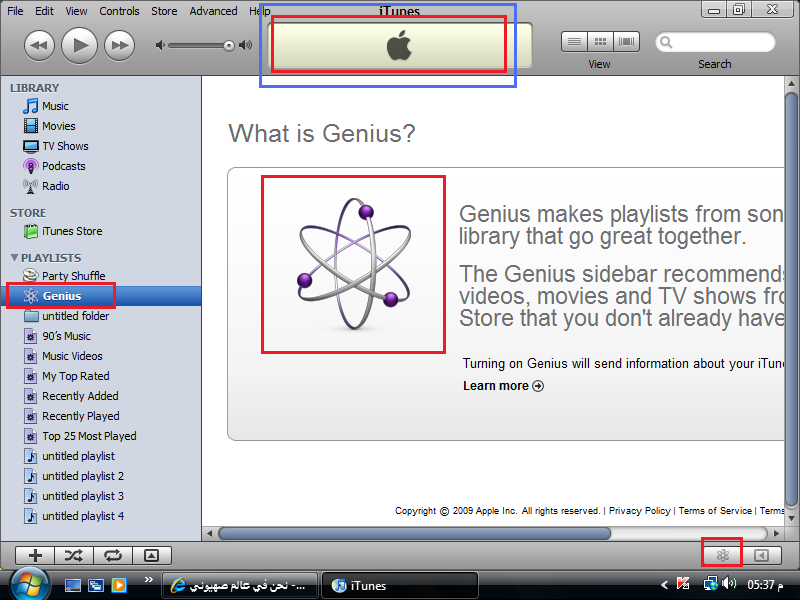The width and height of the screenshot is (800, 600).
Task: Select untitled playlist 3
Action: (x=73, y=496)
